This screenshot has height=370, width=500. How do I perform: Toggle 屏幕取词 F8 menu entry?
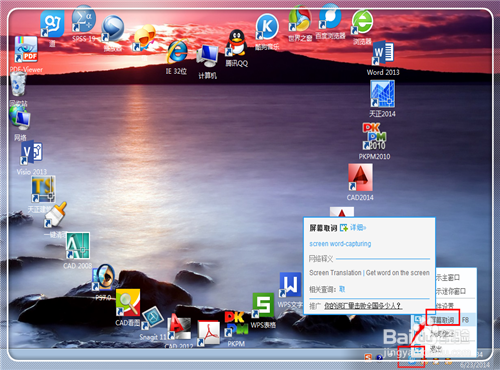(x=445, y=320)
